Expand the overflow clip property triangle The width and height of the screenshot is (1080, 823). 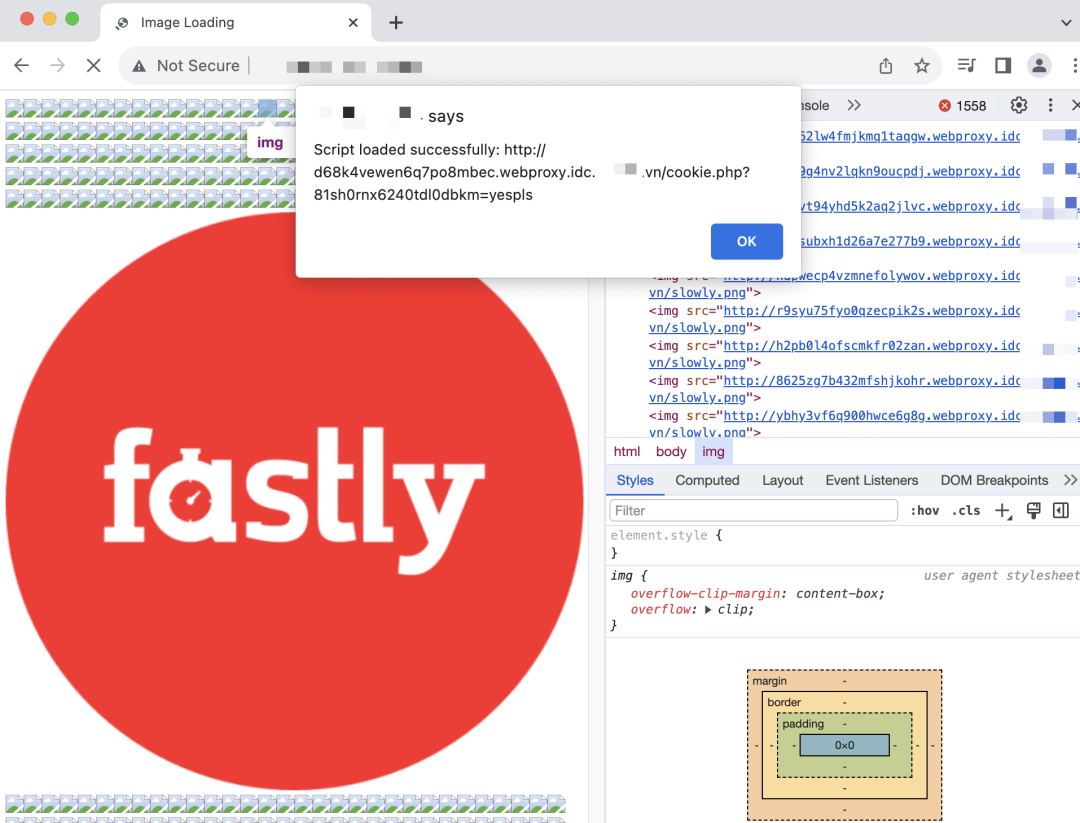(x=707, y=610)
